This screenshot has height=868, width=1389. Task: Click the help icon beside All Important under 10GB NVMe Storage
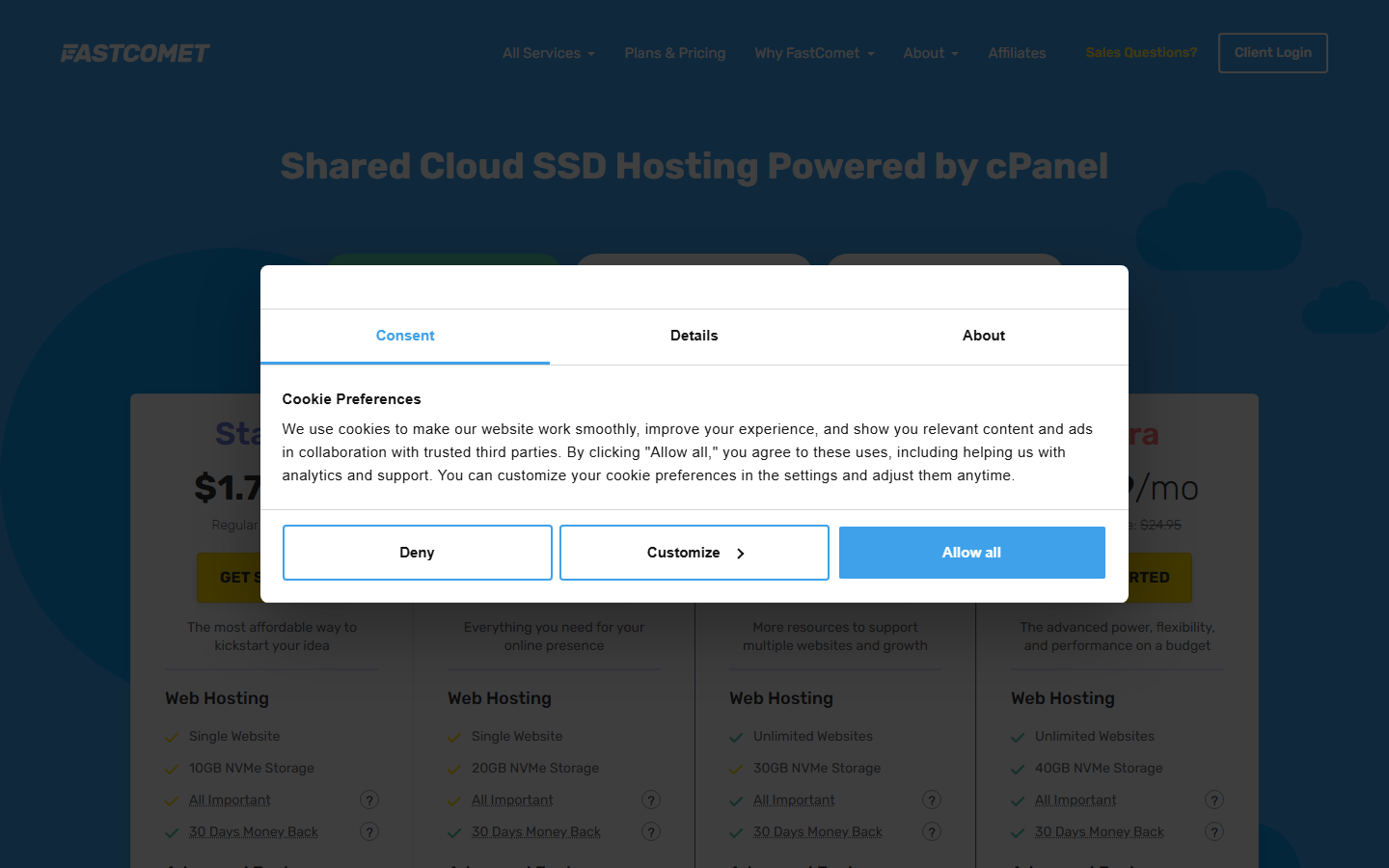click(369, 800)
